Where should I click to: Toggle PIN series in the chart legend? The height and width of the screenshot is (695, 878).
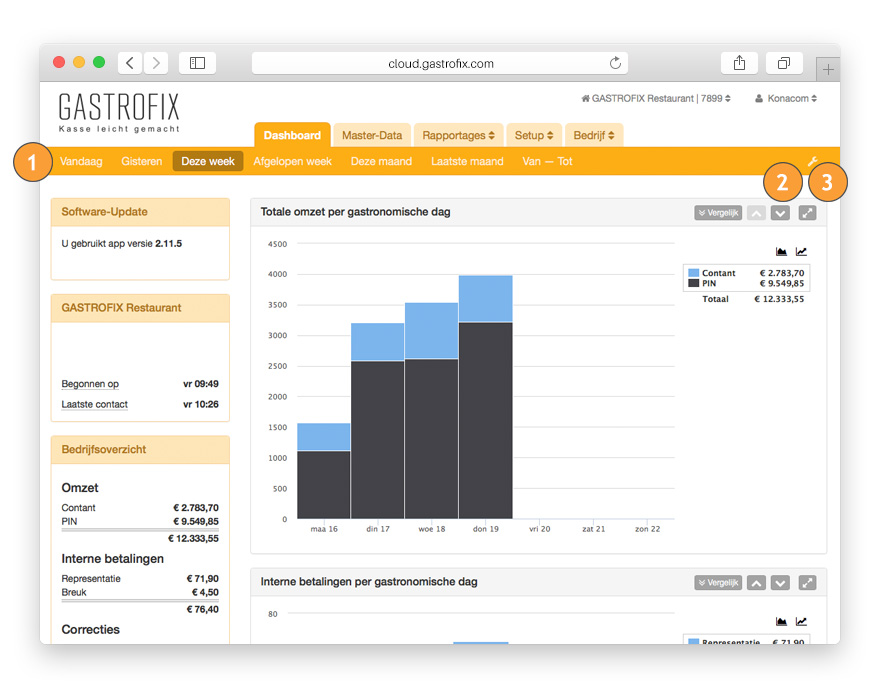(x=709, y=284)
